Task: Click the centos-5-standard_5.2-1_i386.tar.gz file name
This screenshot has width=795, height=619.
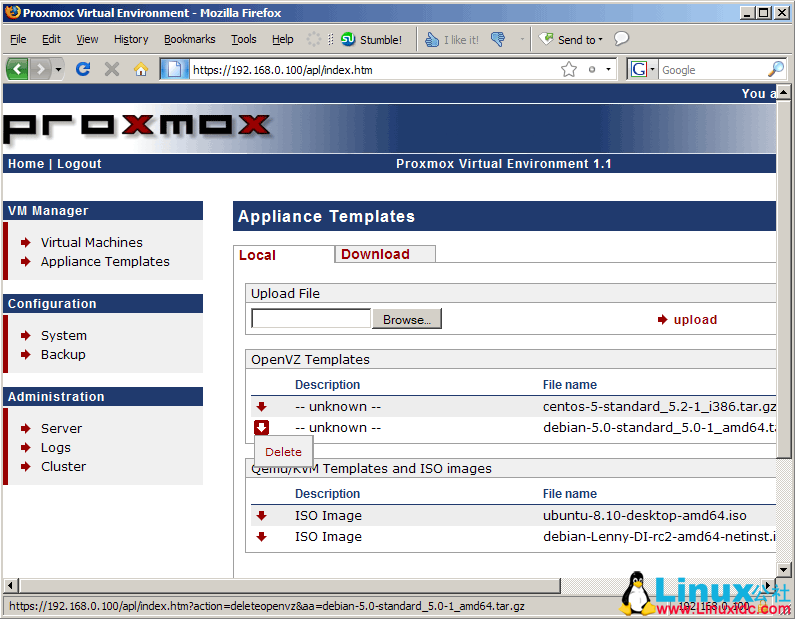Action: tap(659, 407)
